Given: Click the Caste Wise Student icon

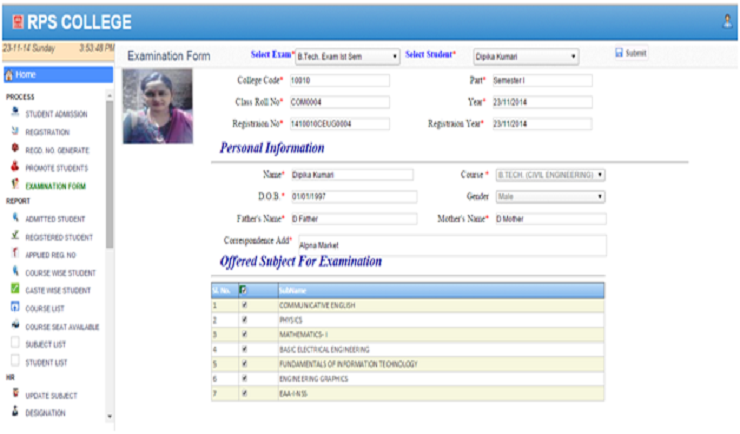Looking at the screenshot, I should (x=15, y=289).
